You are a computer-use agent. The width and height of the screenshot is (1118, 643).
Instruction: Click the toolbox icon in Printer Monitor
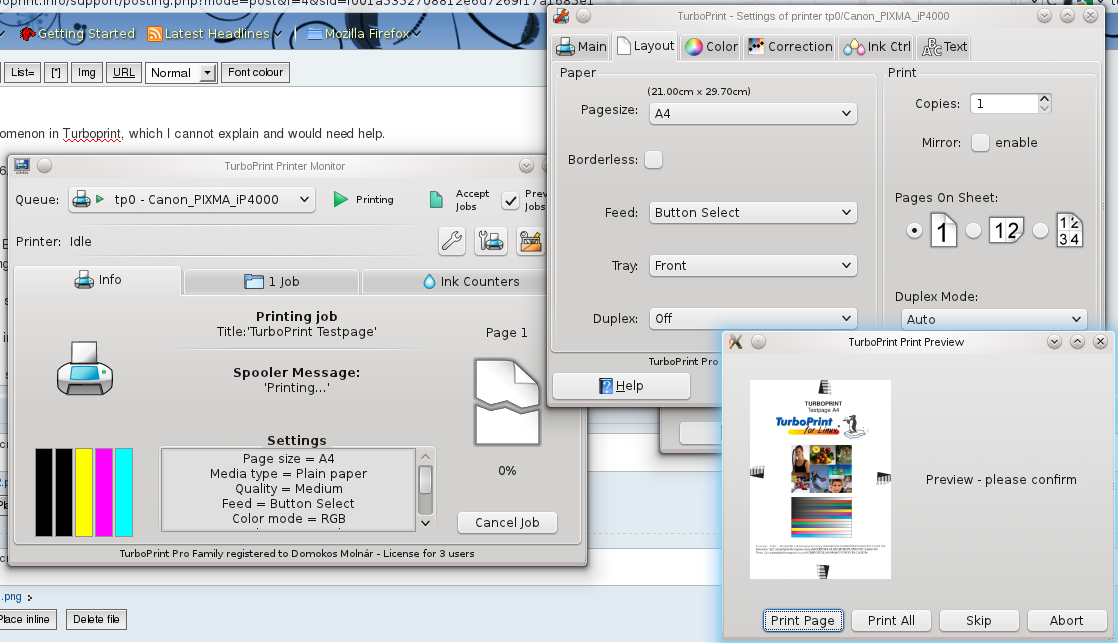tap(530, 240)
